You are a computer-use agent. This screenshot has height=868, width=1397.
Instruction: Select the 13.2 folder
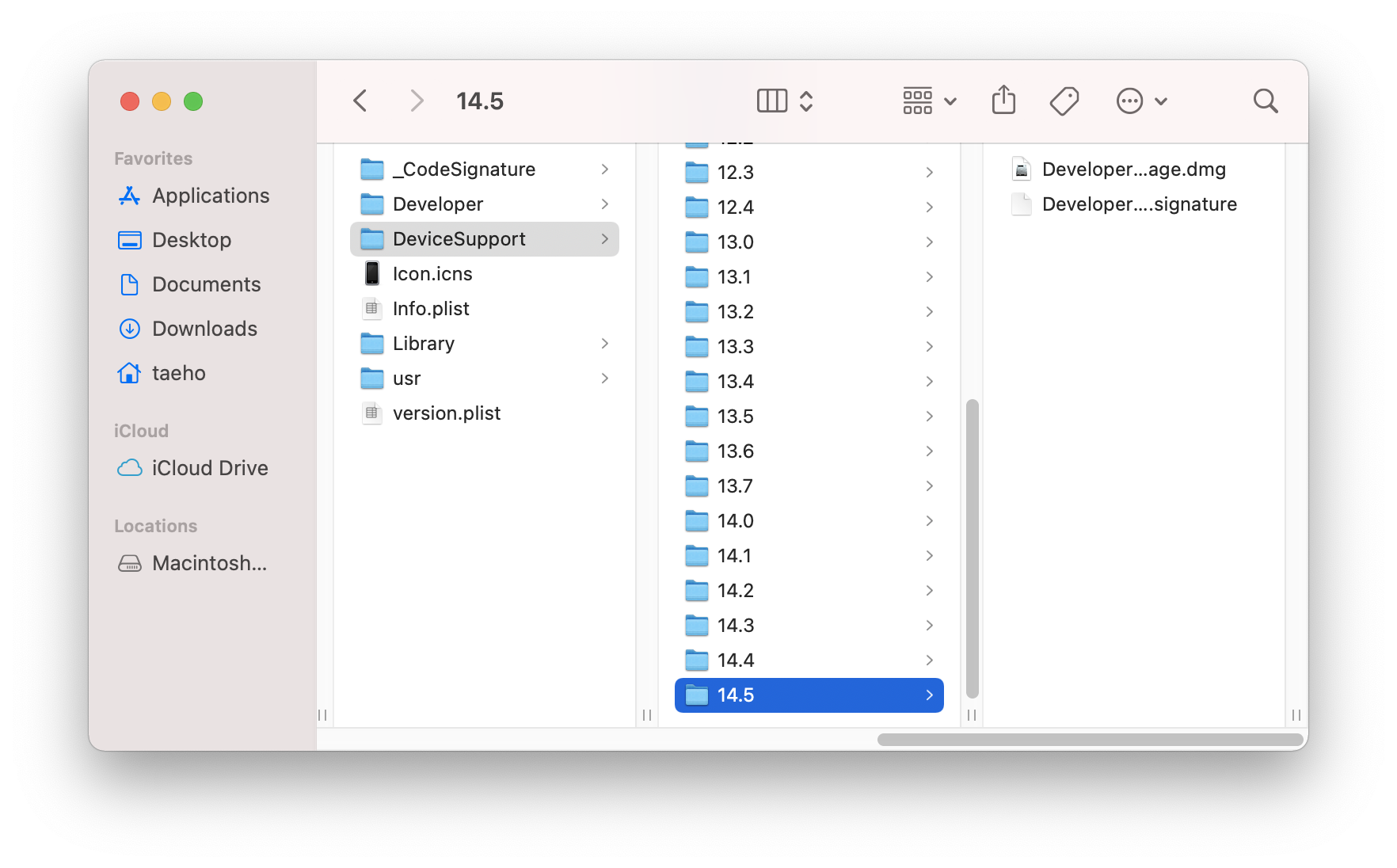pyautogui.click(x=809, y=312)
